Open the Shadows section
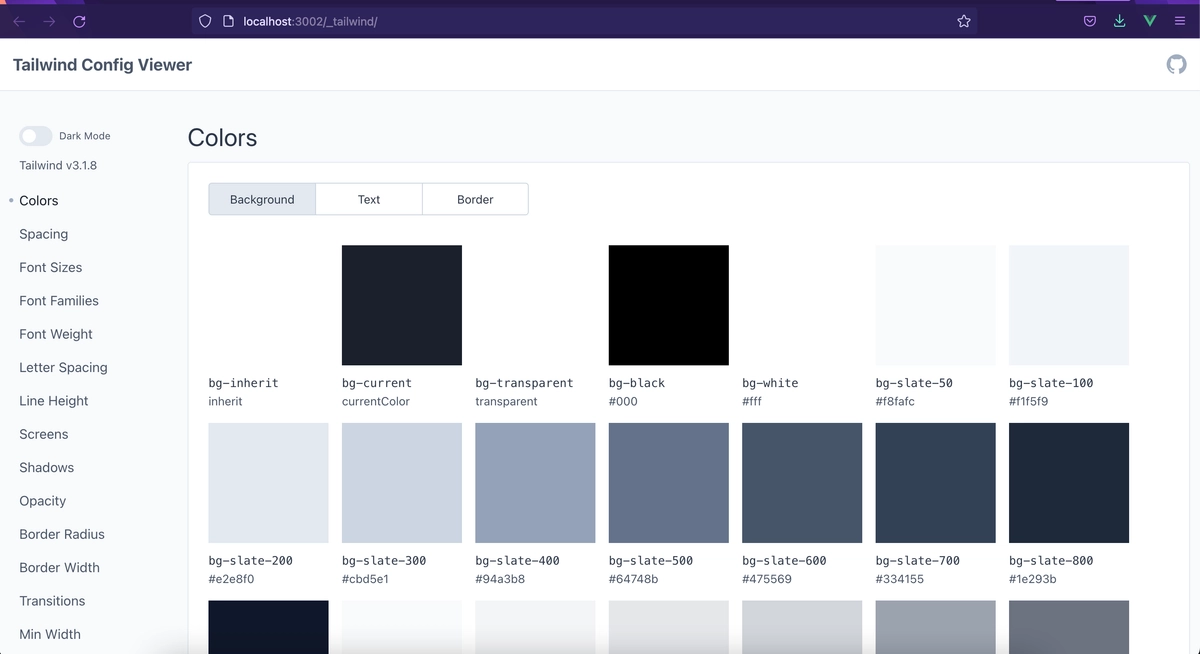Viewport: 1200px width, 654px height. click(x=46, y=467)
